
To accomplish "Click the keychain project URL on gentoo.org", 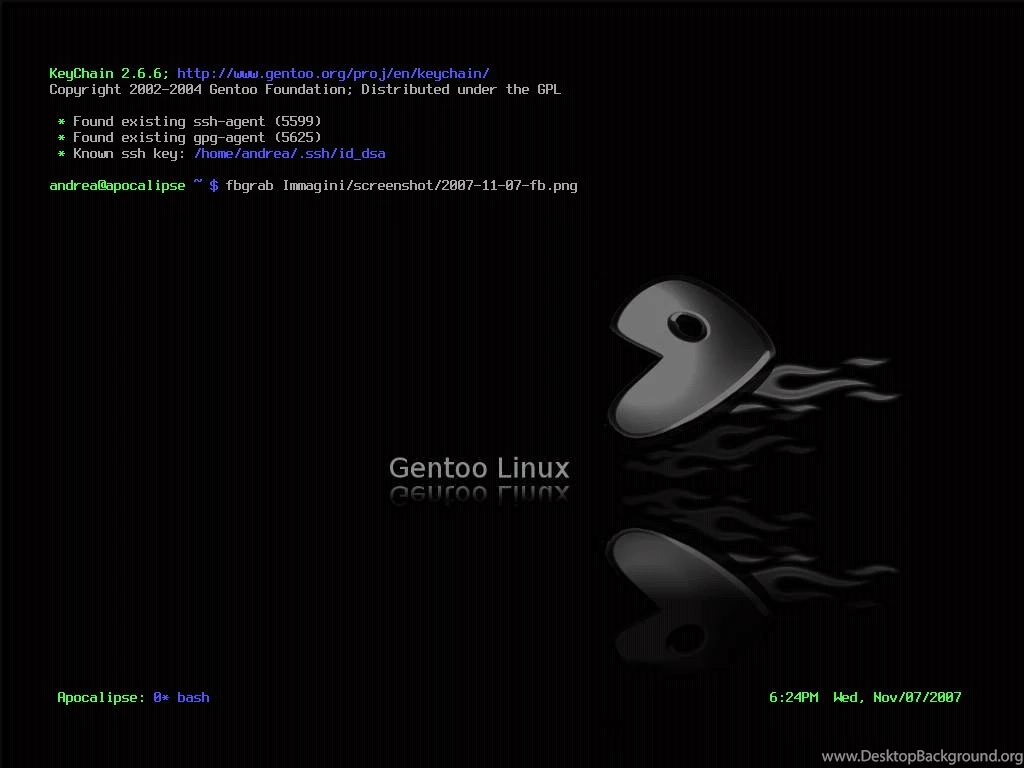I will click(333, 74).
